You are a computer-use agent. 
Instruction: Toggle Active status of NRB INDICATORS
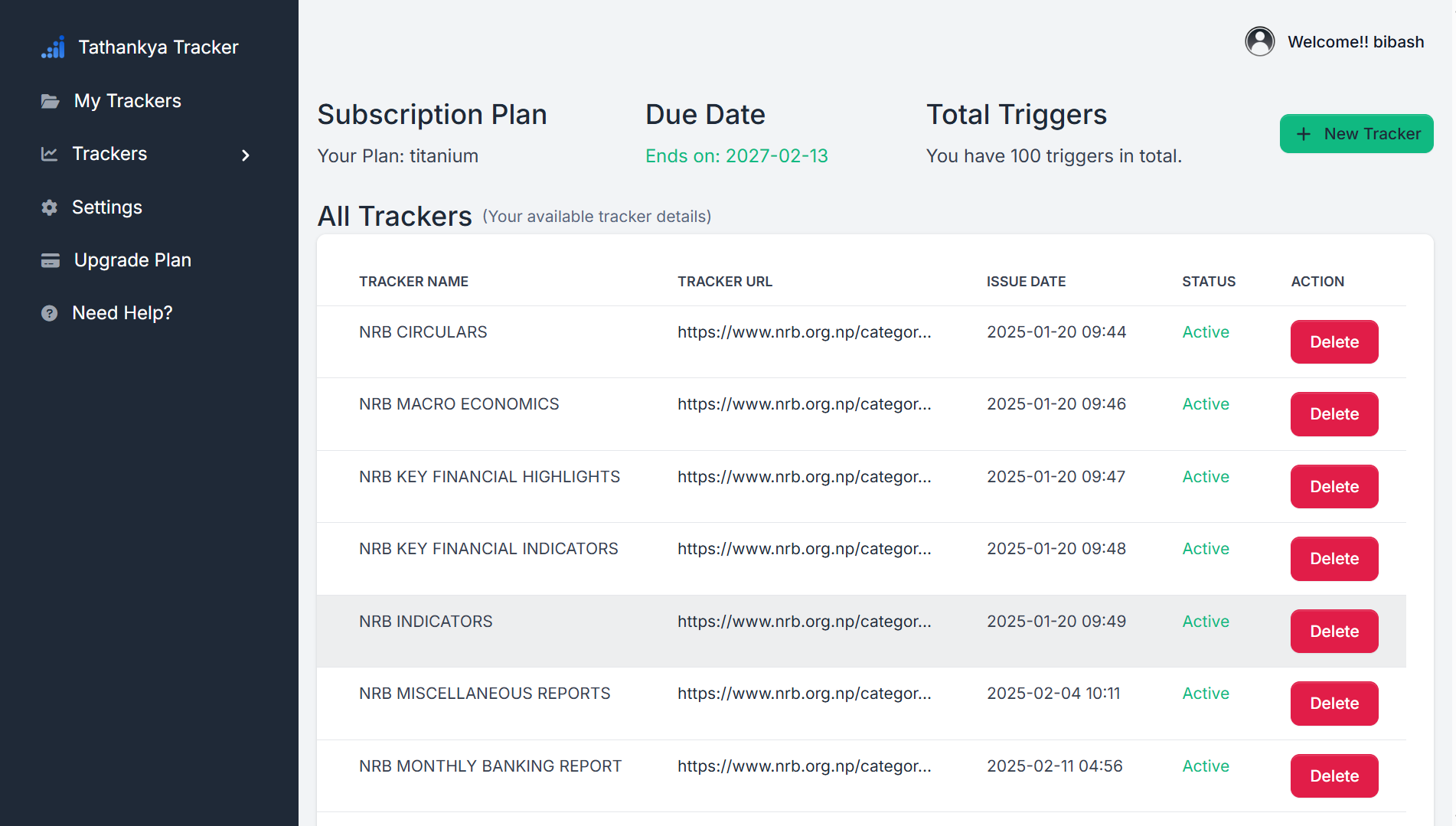click(x=1206, y=621)
